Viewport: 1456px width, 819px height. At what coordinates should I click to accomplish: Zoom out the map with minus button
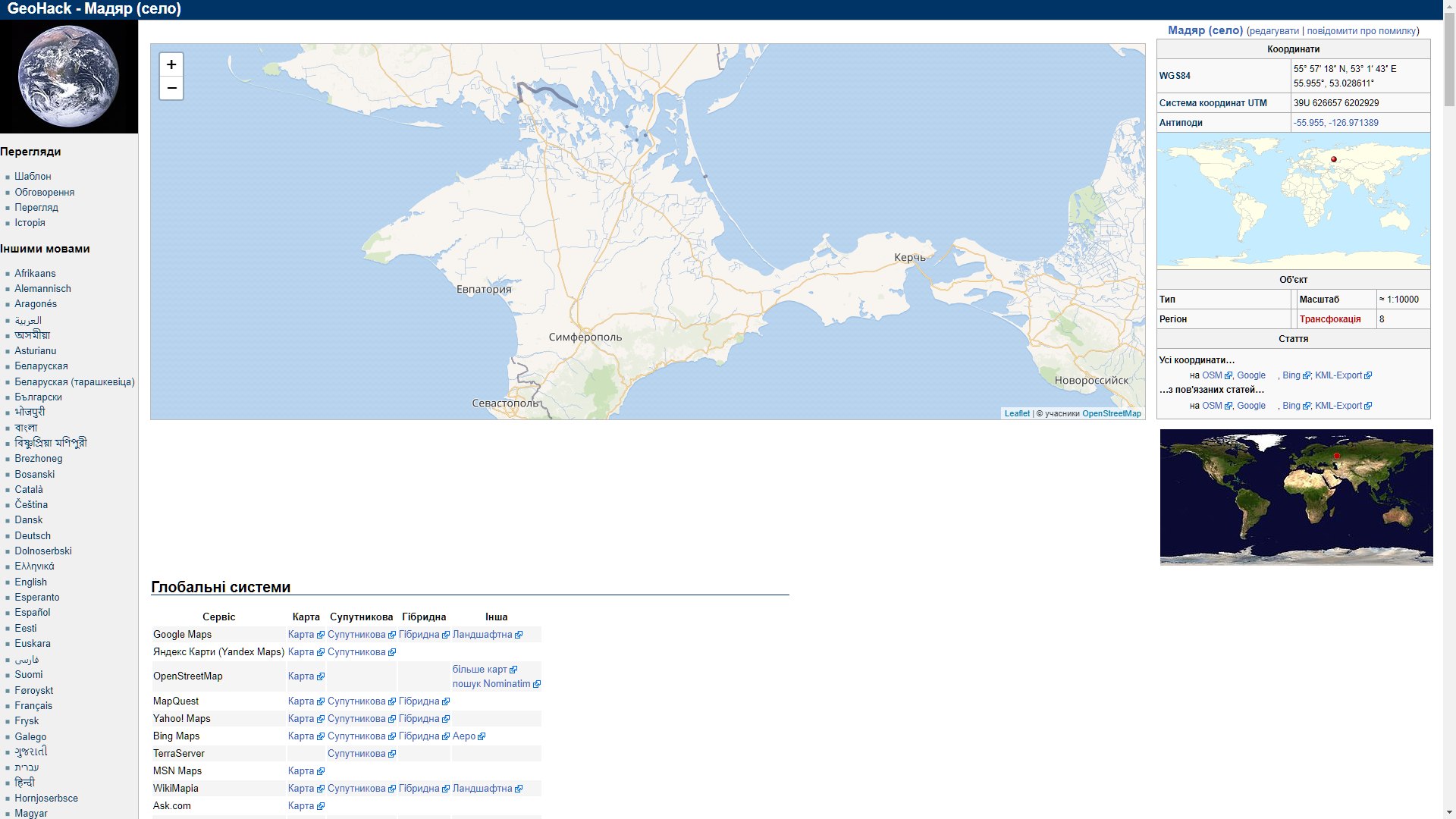(x=171, y=88)
